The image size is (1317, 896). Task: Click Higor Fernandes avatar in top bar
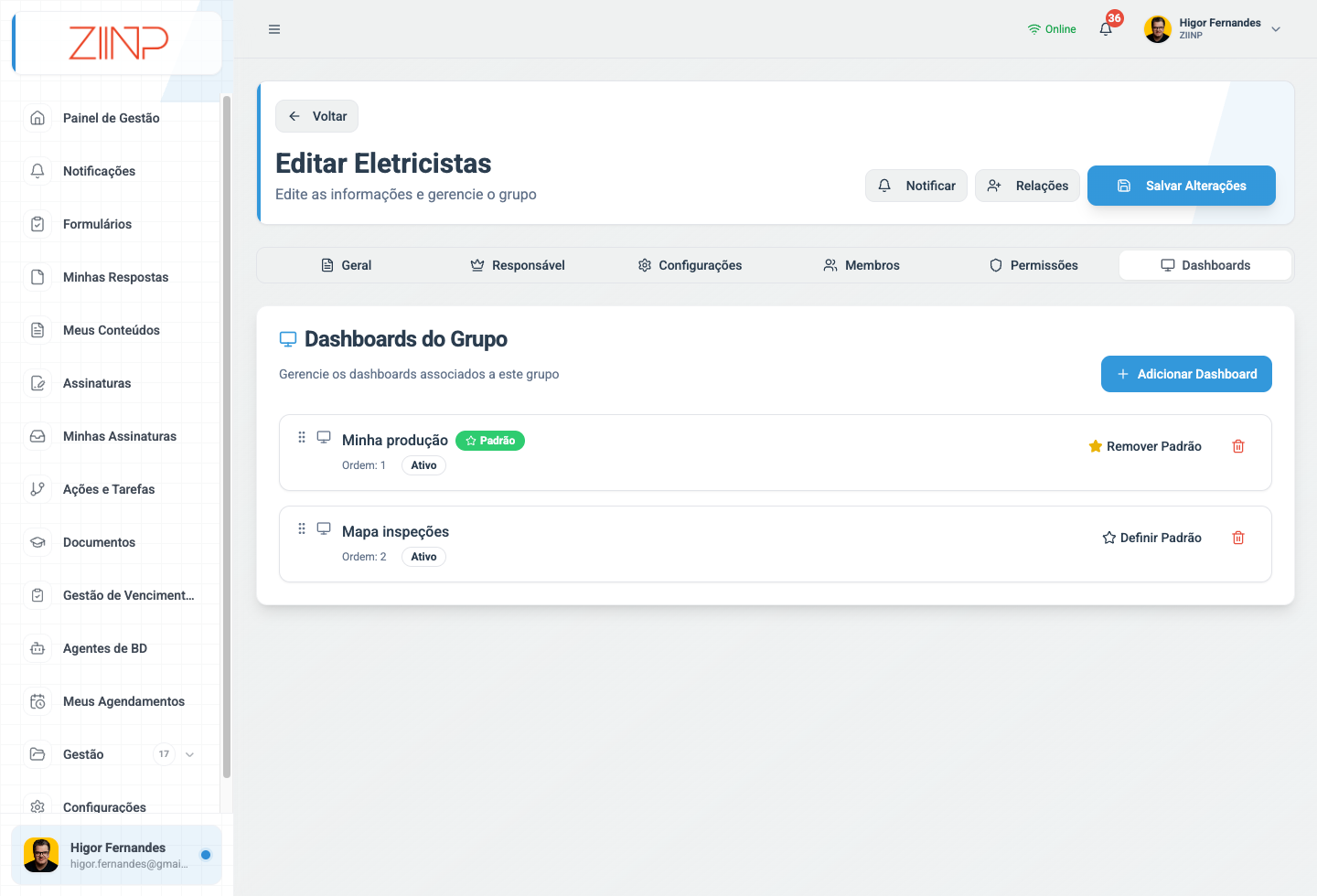pos(1158,29)
